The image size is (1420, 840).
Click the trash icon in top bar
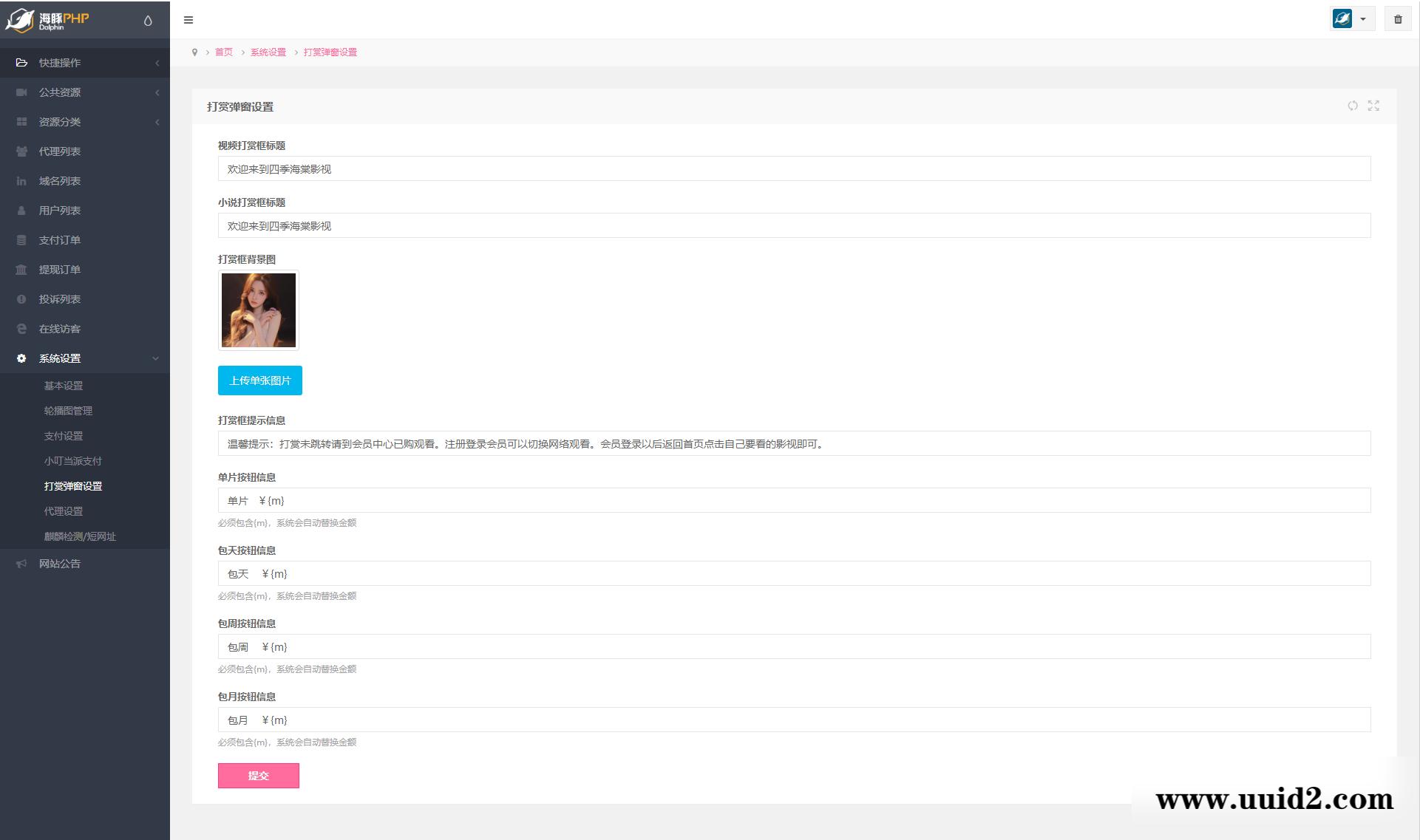coord(1397,20)
